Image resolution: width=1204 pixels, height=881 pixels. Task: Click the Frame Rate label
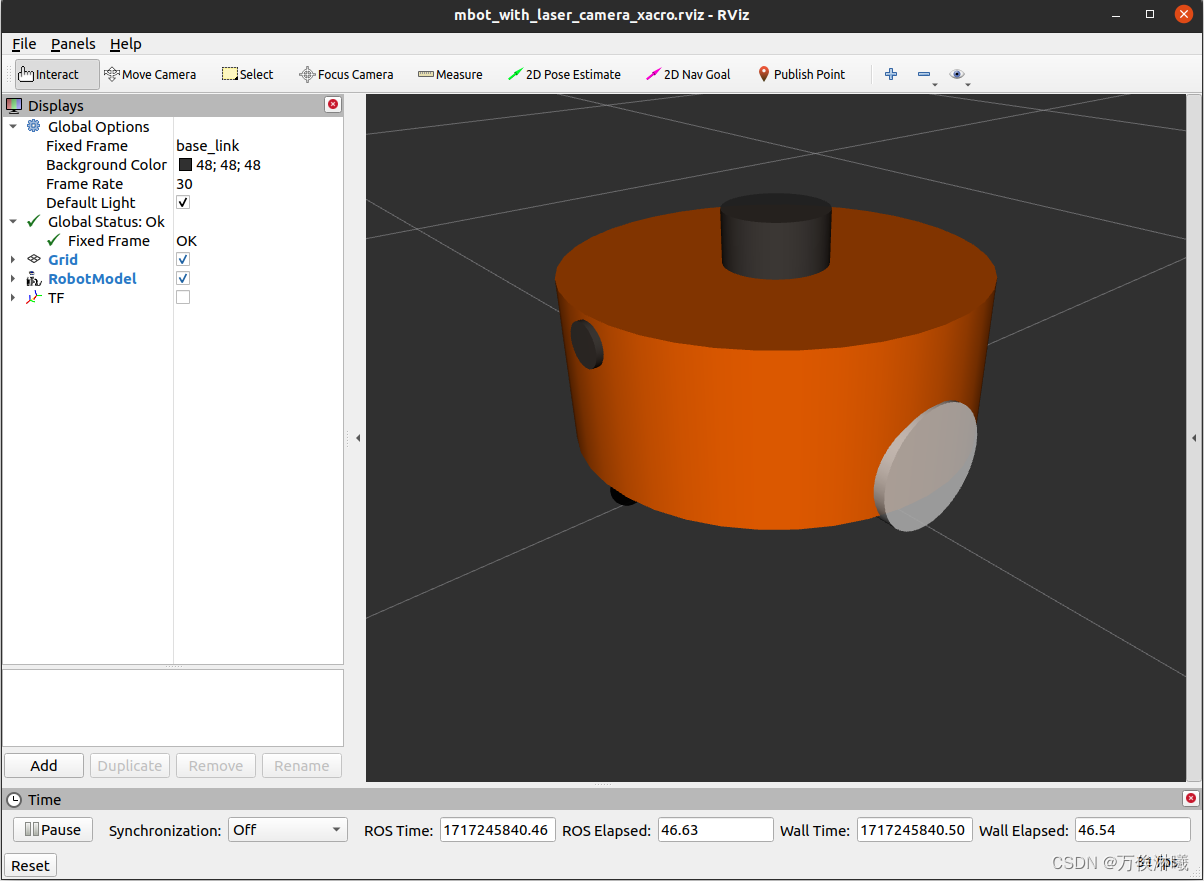[x=84, y=184]
